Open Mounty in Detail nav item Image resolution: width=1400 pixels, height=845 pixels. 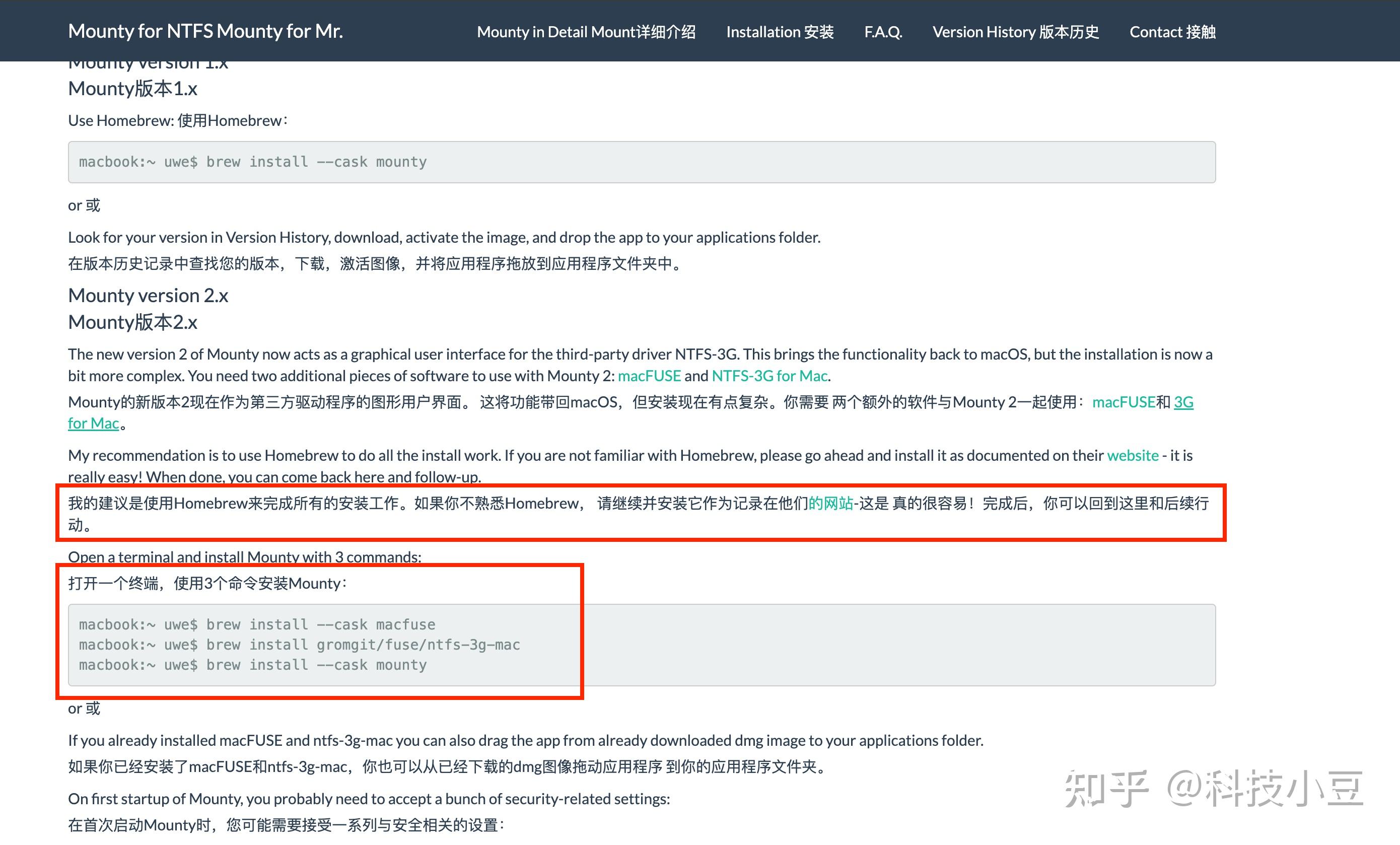click(x=586, y=32)
